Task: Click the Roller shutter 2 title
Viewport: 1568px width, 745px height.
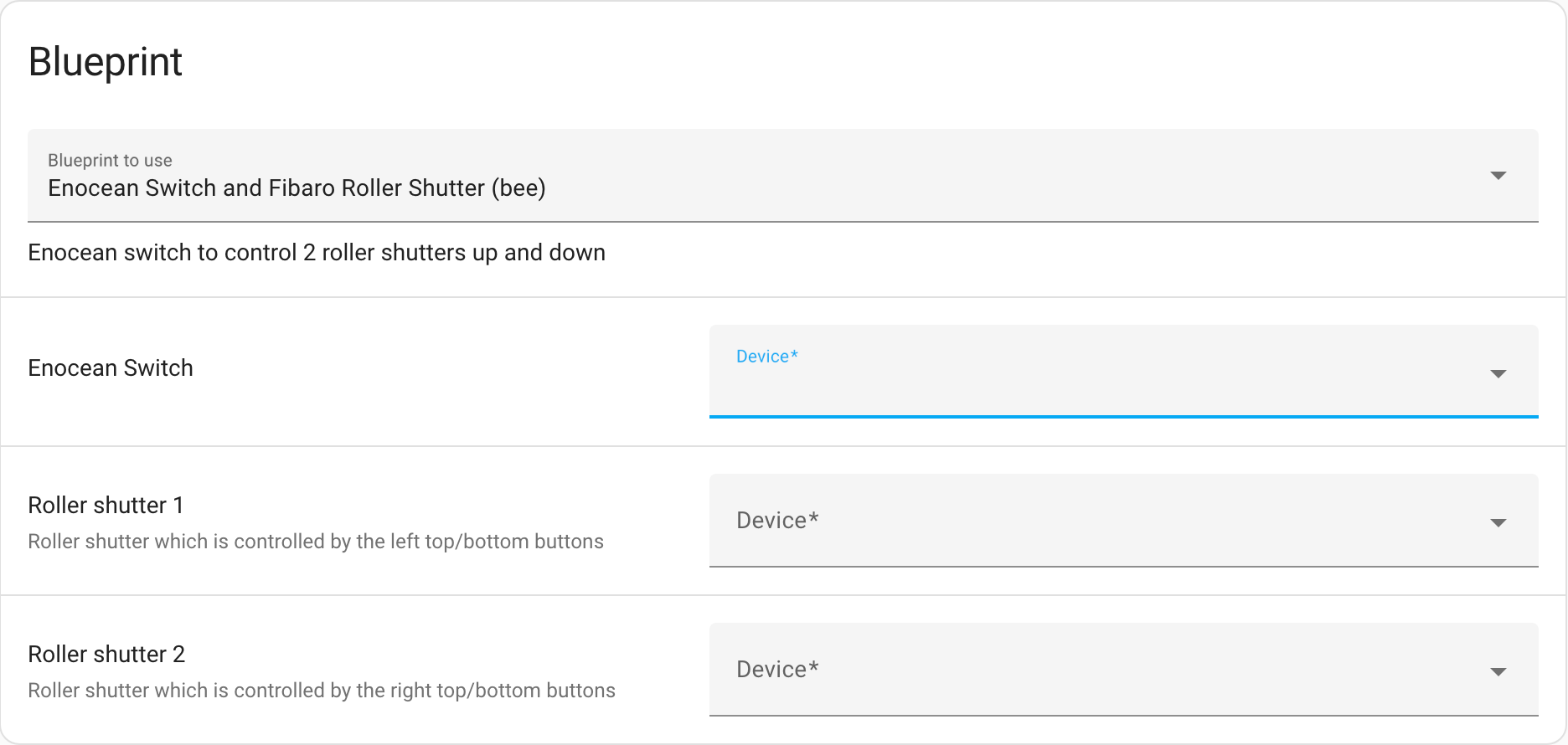Action: tap(106, 655)
